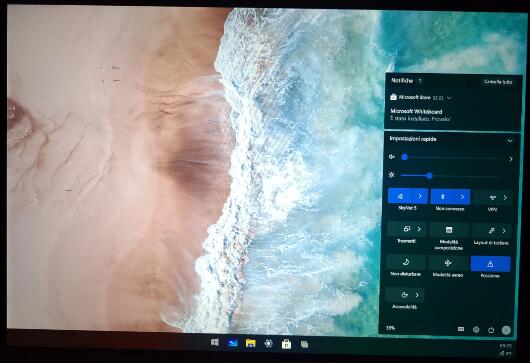
Task: Open Task View icon on the taskbar
Action: [304, 344]
